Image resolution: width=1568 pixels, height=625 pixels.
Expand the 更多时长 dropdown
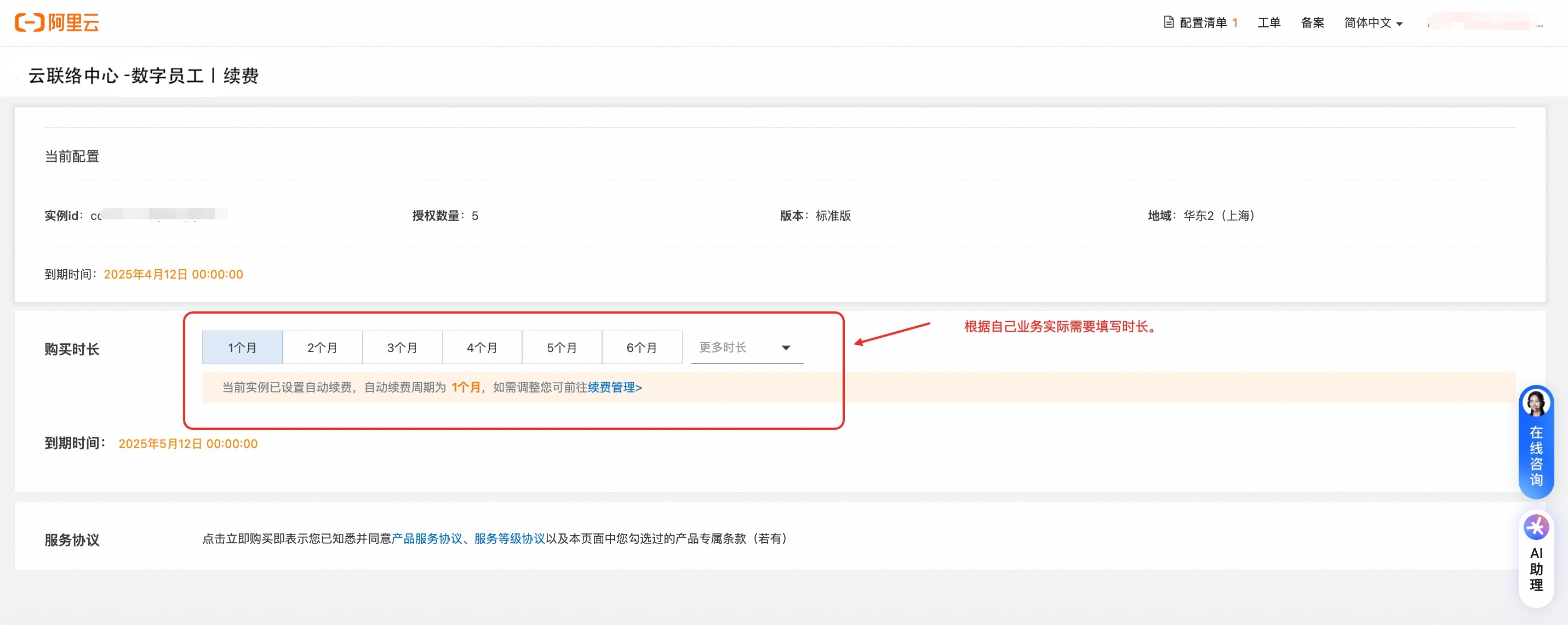click(747, 347)
